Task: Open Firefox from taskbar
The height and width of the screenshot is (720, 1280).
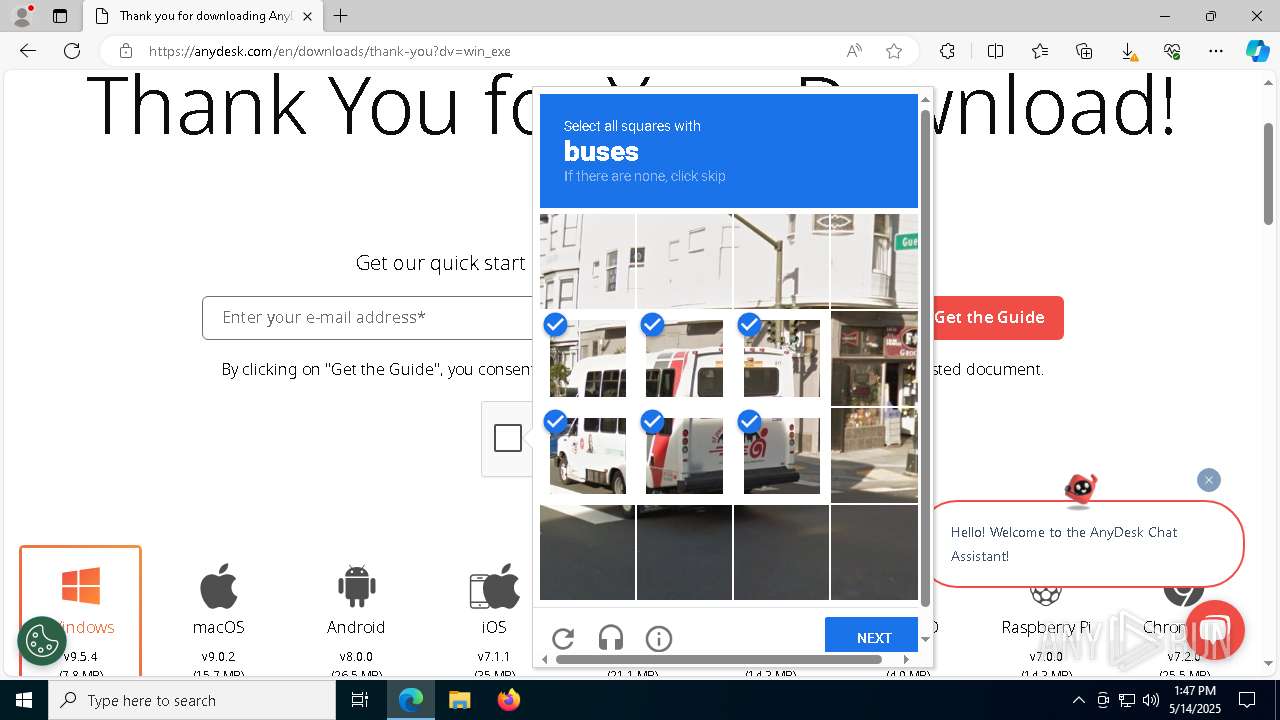Action: (508, 700)
